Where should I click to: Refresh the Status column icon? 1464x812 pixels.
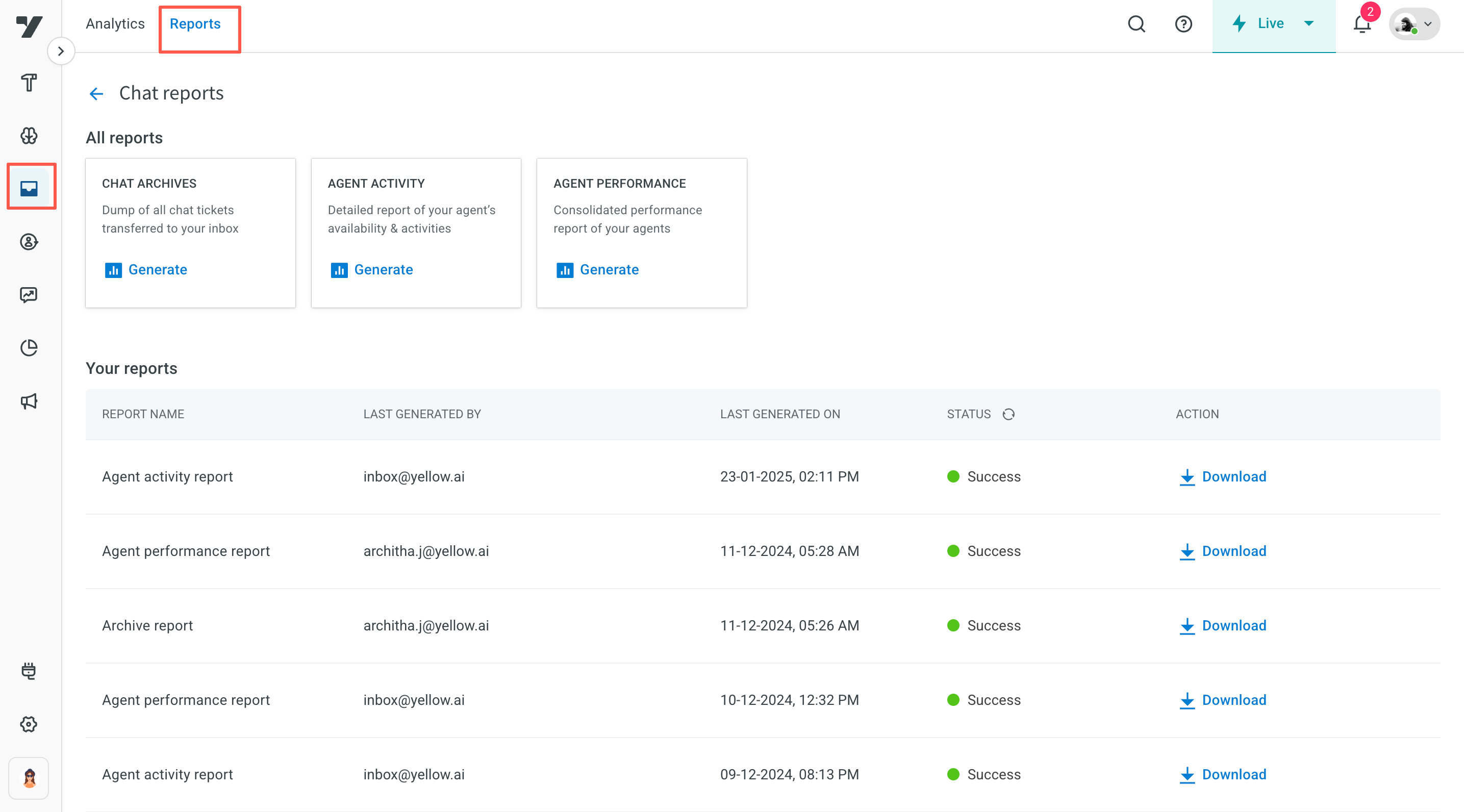(1008, 414)
